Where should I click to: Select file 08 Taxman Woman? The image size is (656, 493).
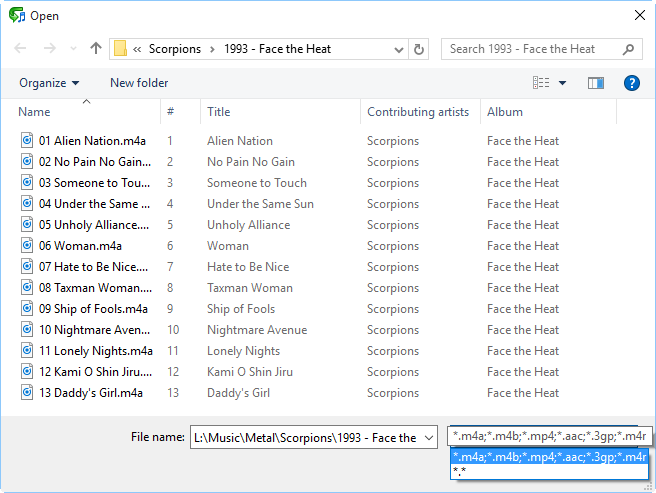tap(95, 288)
